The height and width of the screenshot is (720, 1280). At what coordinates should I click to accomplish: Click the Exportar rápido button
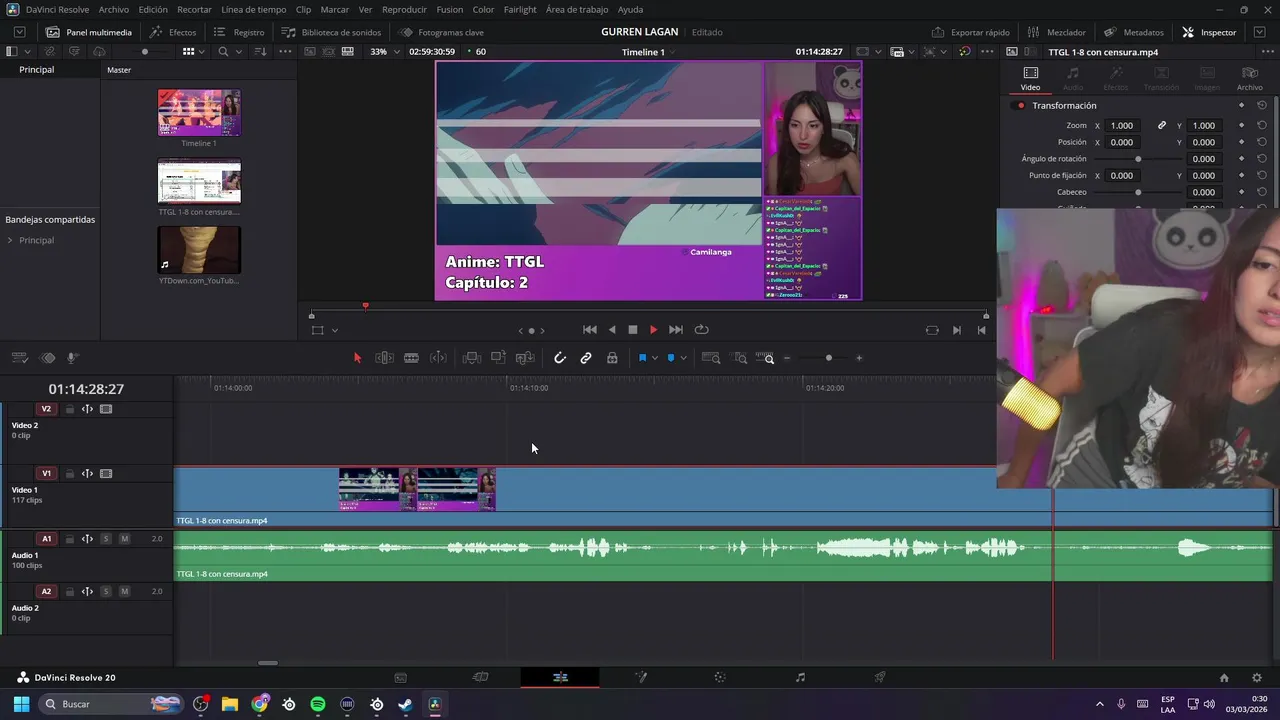tap(970, 32)
